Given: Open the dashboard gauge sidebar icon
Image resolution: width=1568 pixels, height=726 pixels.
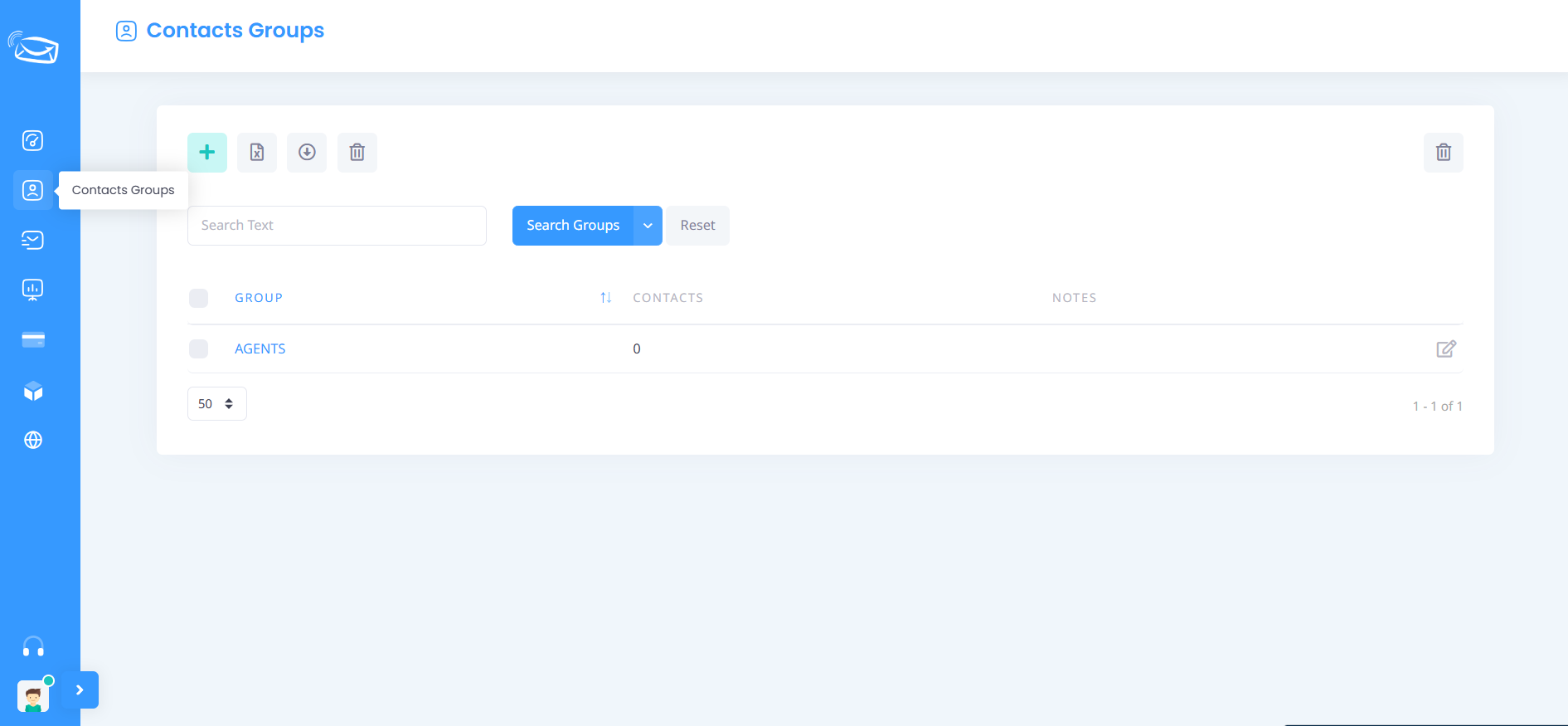Looking at the screenshot, I should (x=32, y=140).
